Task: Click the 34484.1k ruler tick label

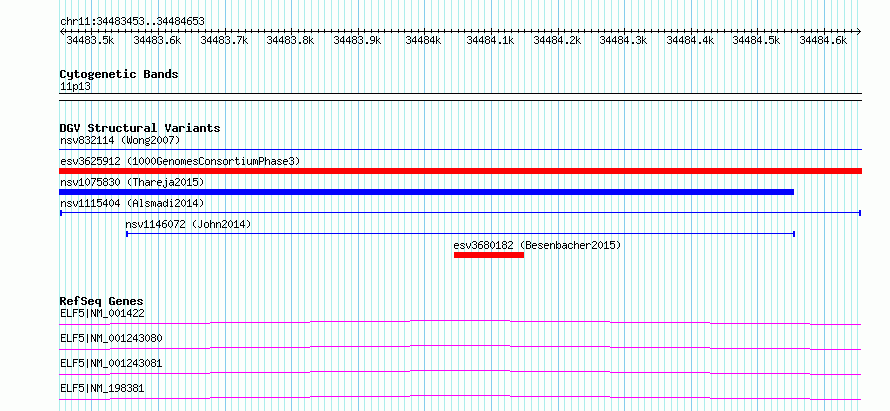Action: [x=490, y=40]
